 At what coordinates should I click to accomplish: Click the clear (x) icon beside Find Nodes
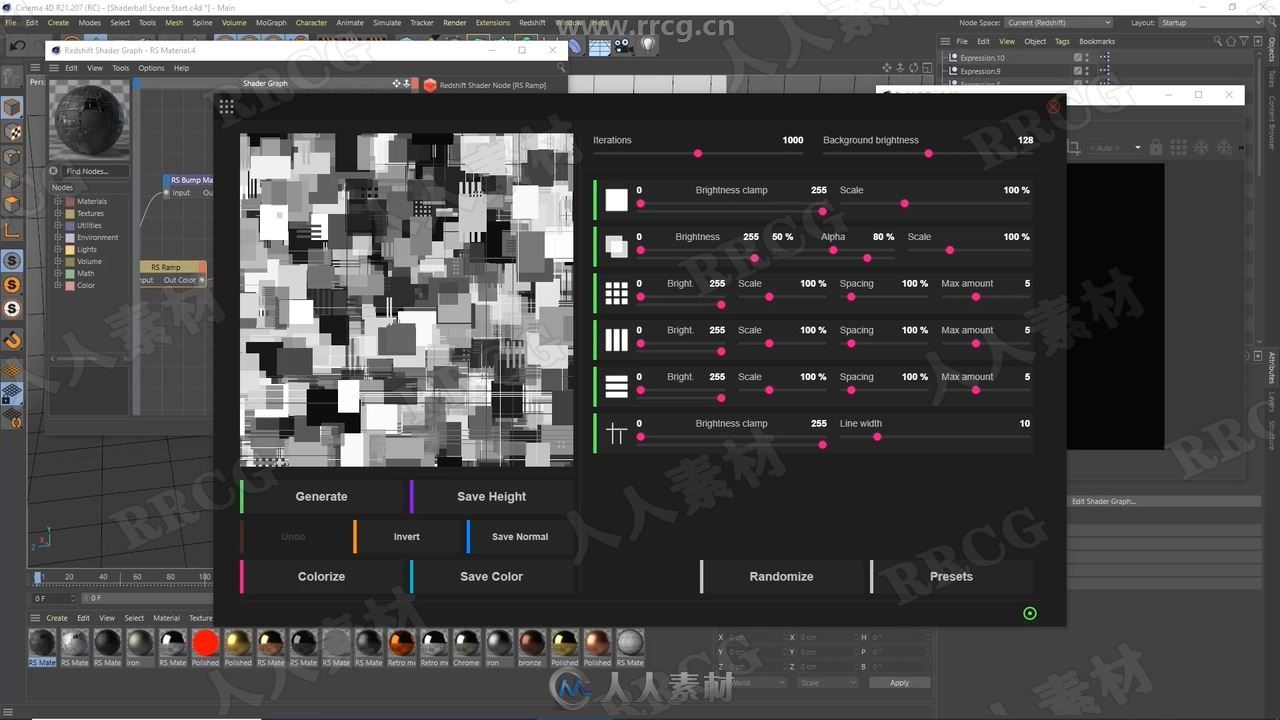pos(54,171)
